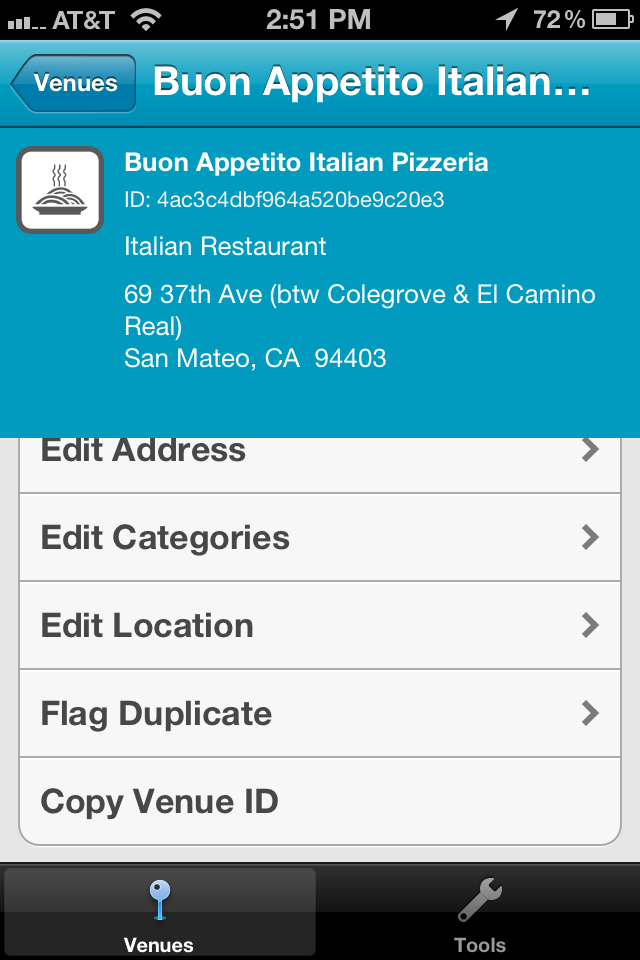Image resolution: width=640 pixels, height=960 pixels.
Task: Tap the 69 37th Ave address text
Action: [360, 310]
